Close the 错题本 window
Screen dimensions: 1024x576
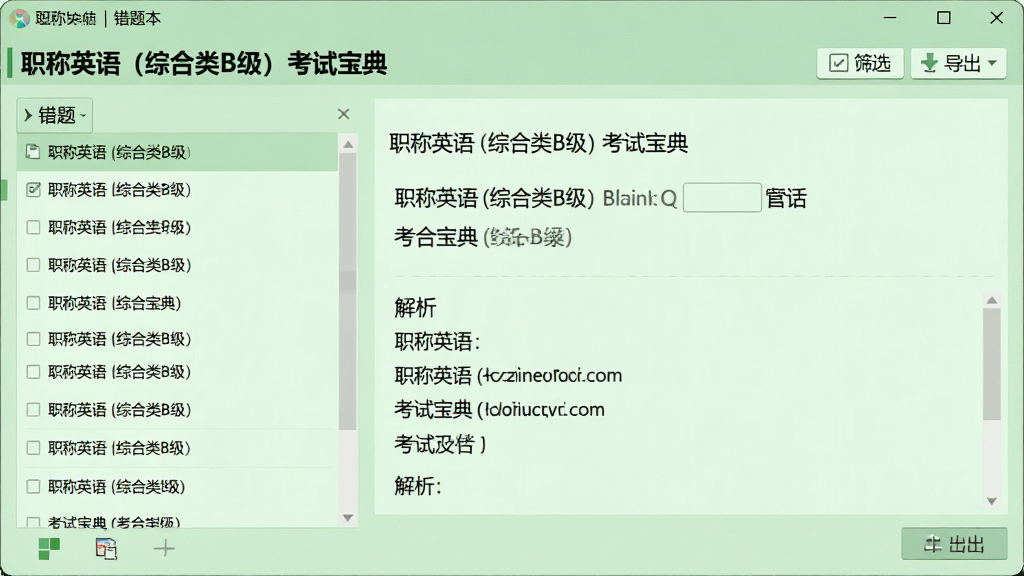coord(997,18)
